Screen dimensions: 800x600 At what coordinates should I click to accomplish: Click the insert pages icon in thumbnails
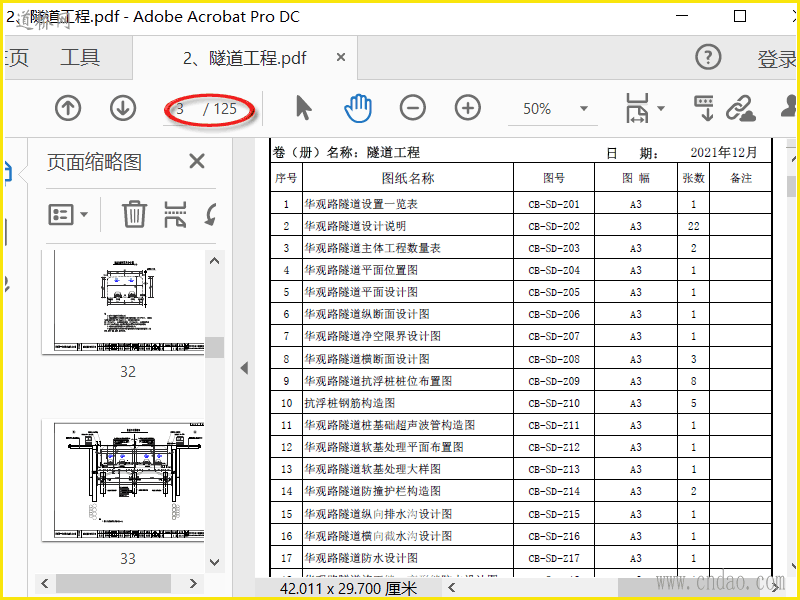pos(175,214)
